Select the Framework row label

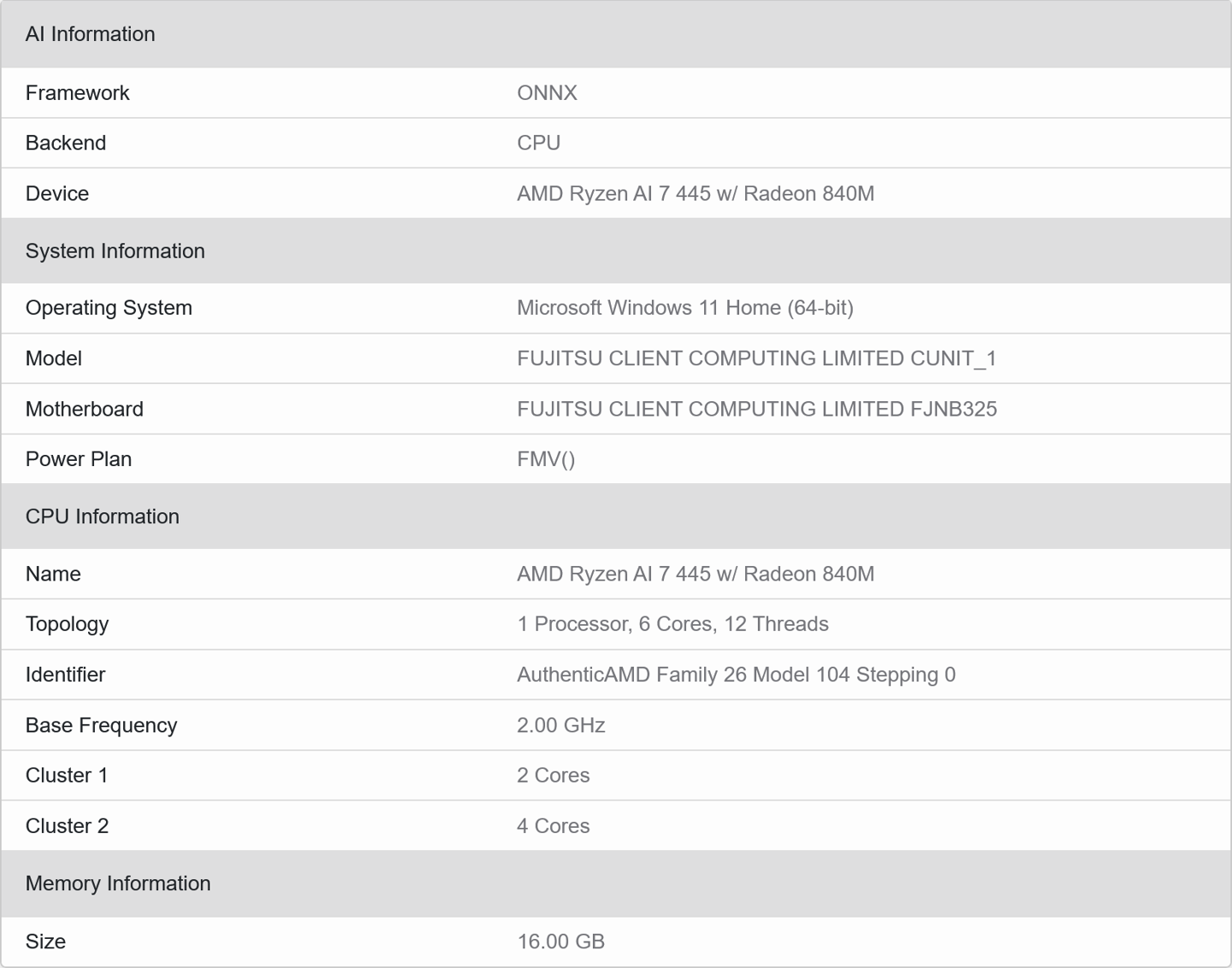78,92
